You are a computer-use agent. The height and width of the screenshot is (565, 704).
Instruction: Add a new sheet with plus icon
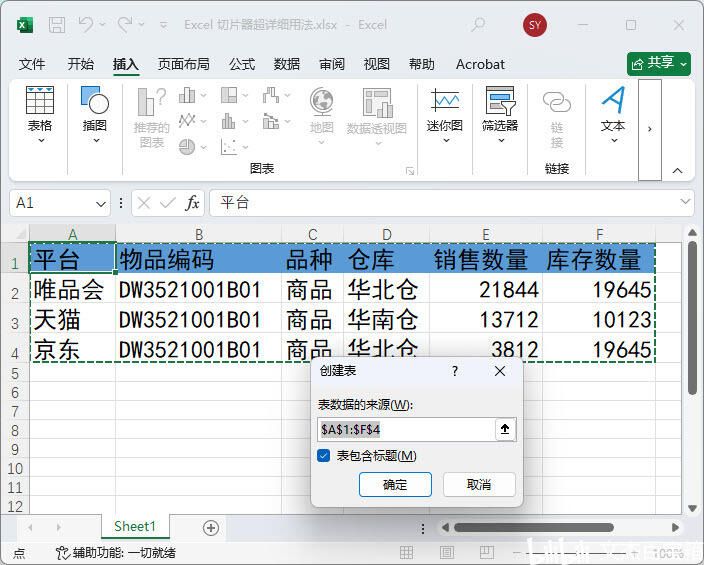(210, 527)
